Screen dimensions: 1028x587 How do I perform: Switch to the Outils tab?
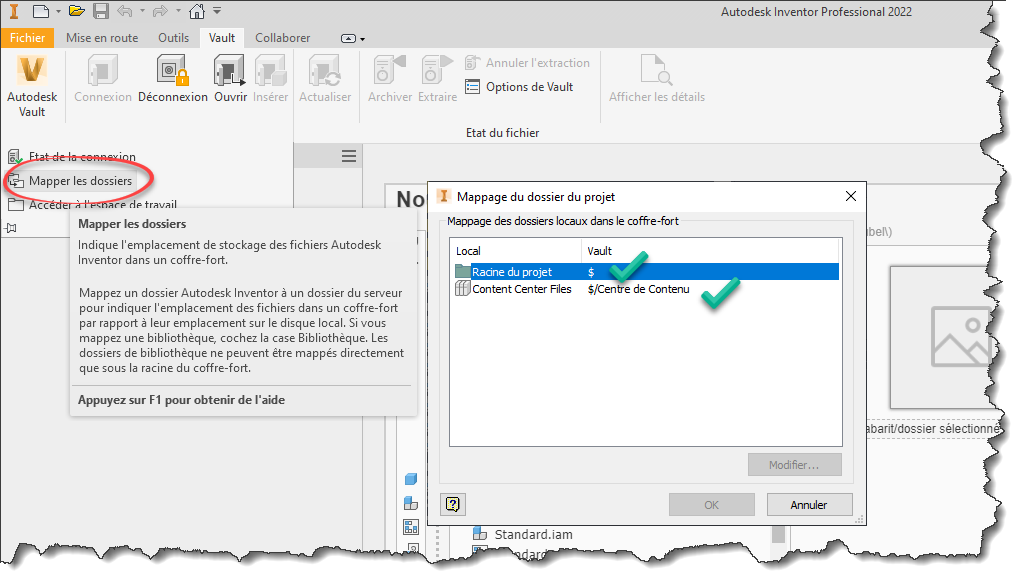[x=173, y=38]
